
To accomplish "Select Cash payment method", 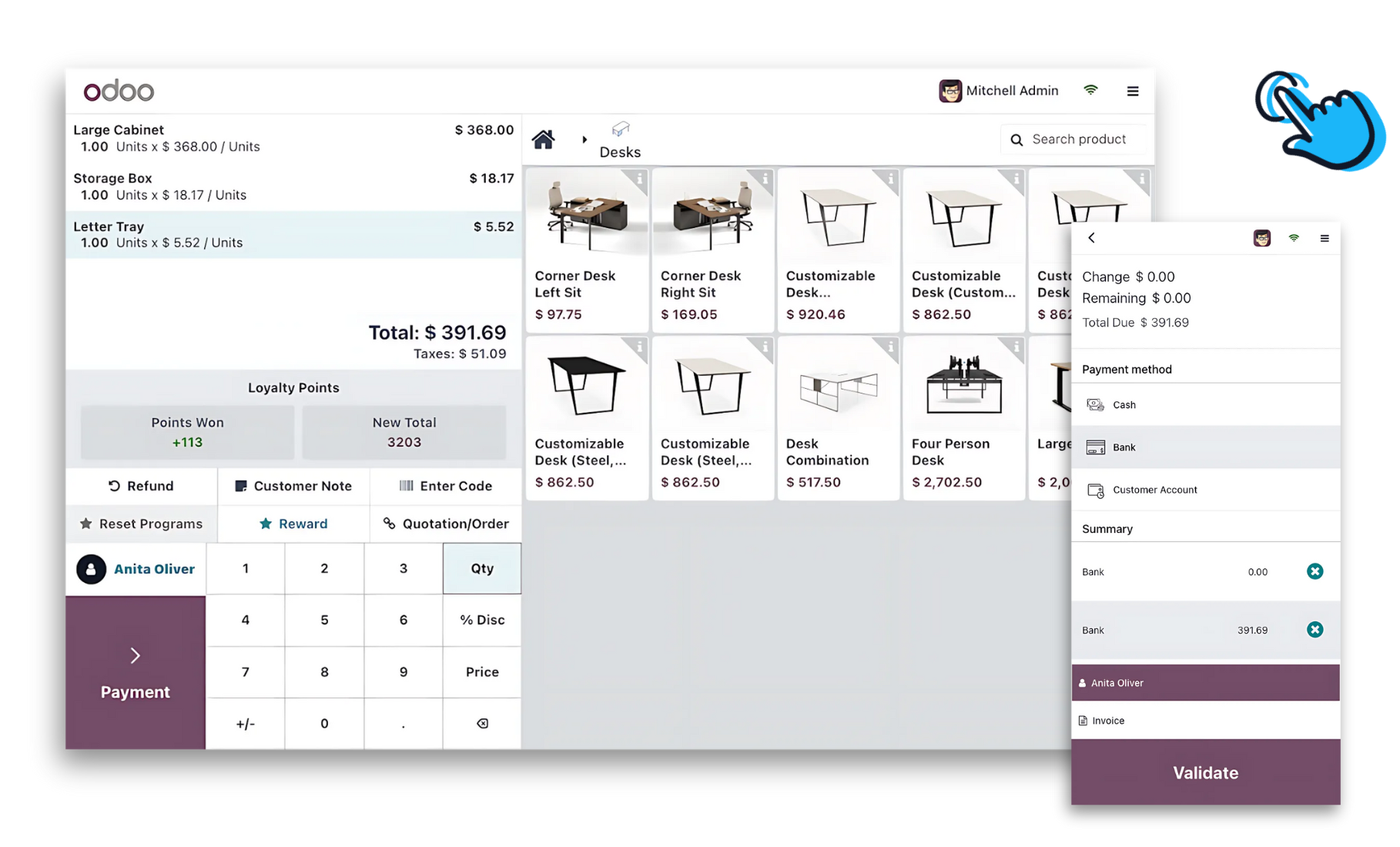I will click(x=1124, y=405).
